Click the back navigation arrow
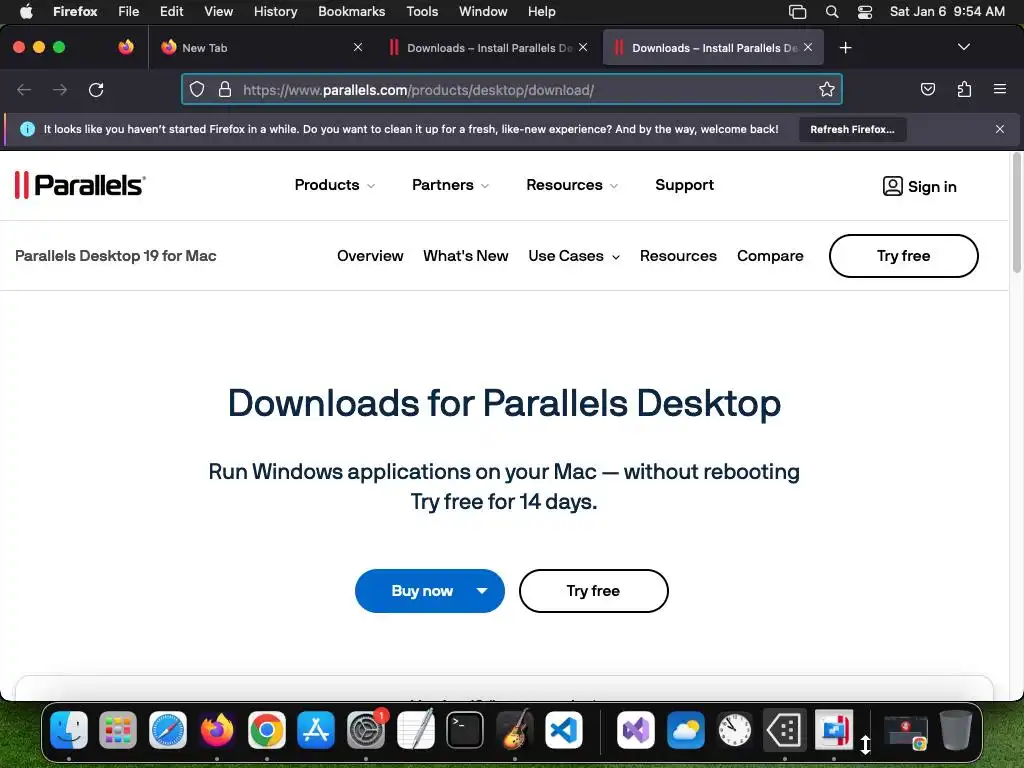 point(24,89)
